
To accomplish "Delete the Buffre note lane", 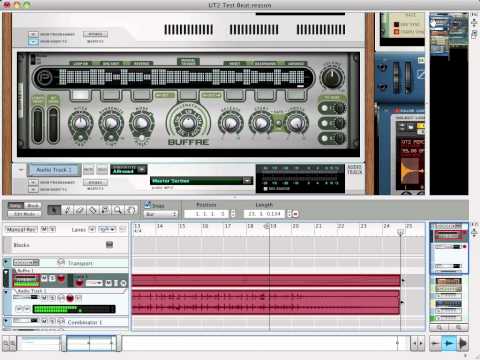I will pyautogui.click(x=123, y=283).
